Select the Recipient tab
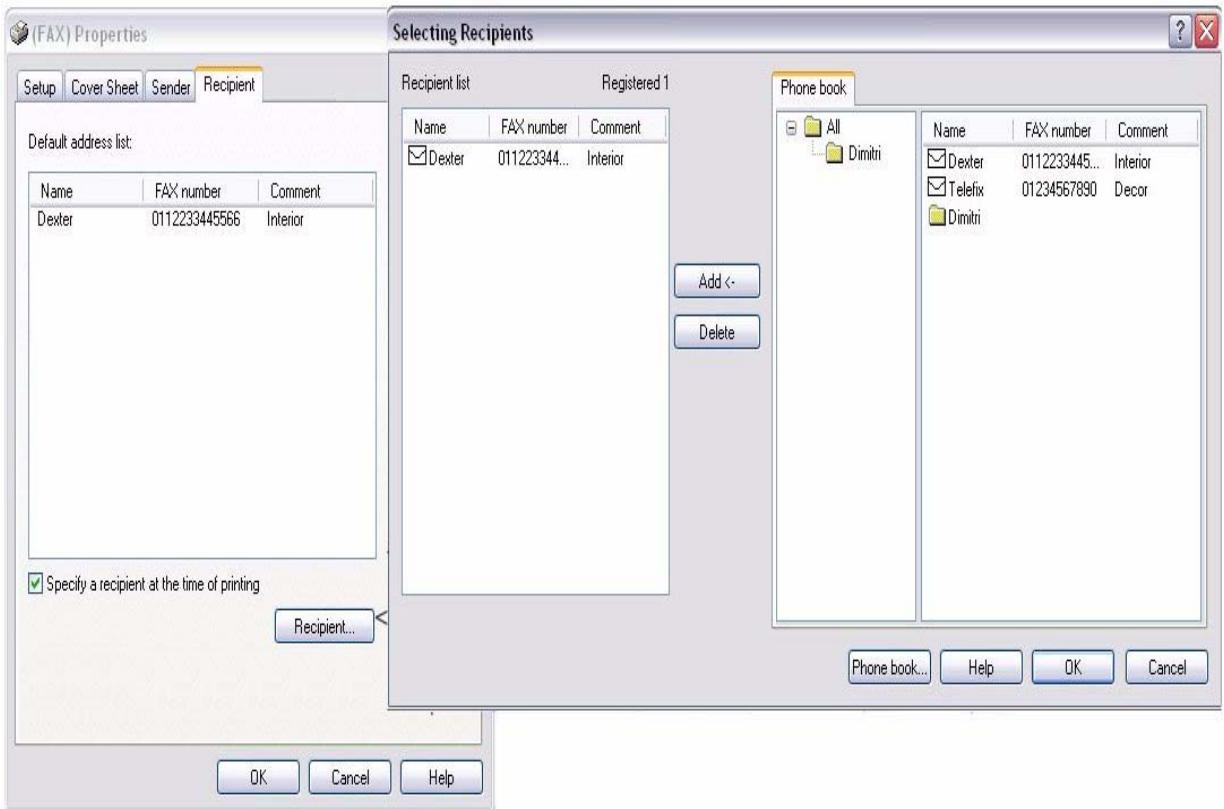The image size is (1224, 809). click(x=228, y=86)
